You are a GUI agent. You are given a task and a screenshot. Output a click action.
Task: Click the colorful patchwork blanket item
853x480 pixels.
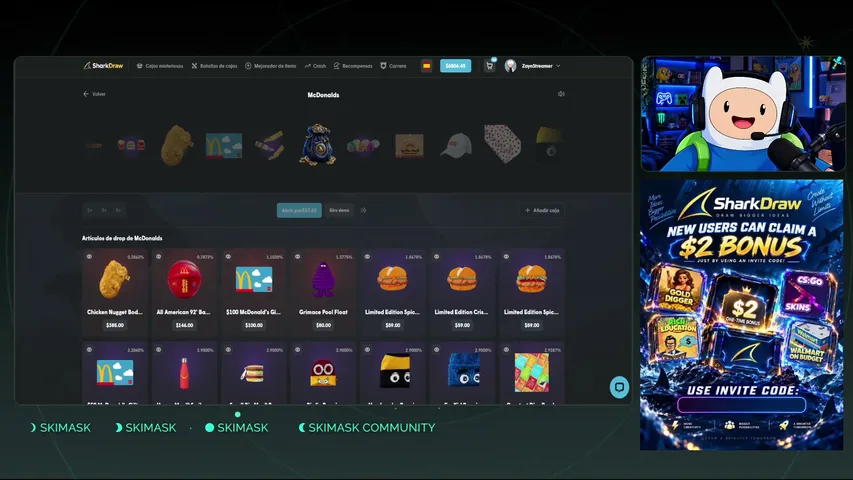[x=531, y=373]
